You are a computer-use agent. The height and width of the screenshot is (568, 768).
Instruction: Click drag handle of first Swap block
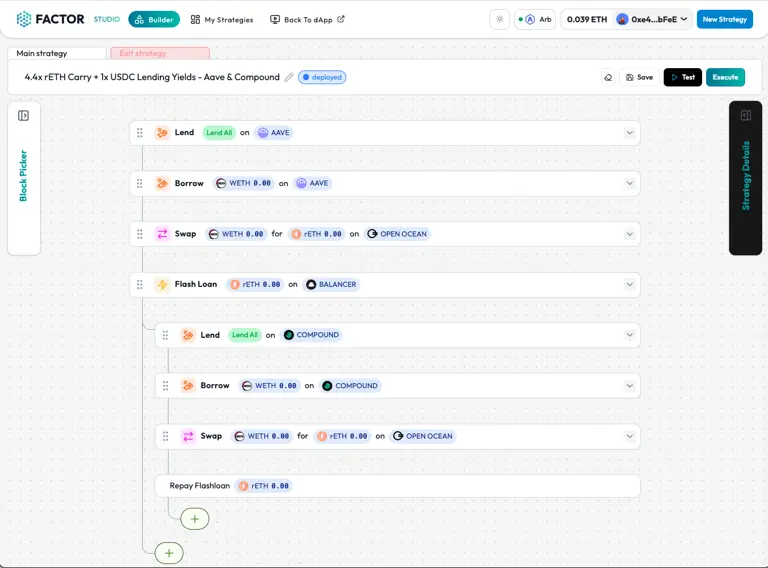pyautogui.click(x=140, y=234)
